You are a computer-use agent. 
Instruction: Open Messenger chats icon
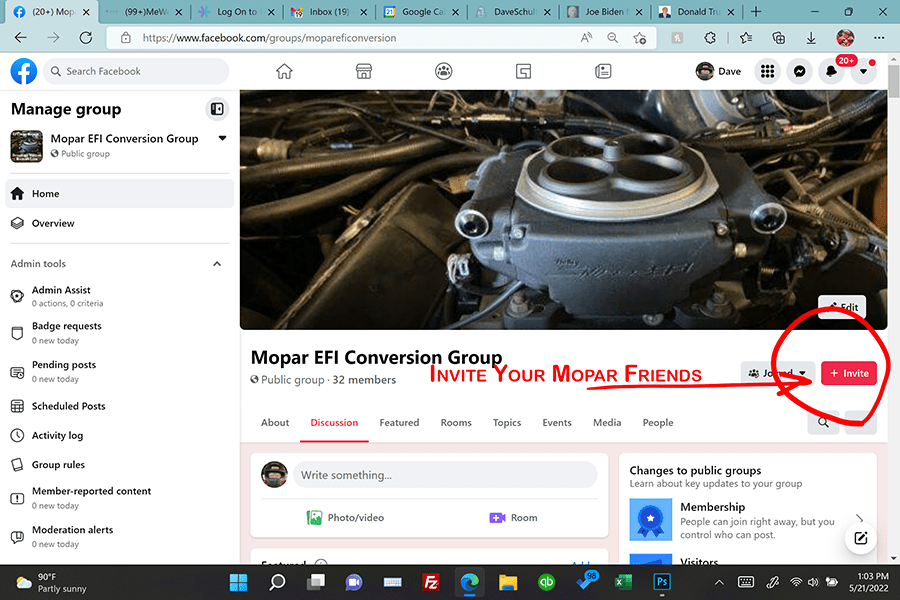(800, 71)
